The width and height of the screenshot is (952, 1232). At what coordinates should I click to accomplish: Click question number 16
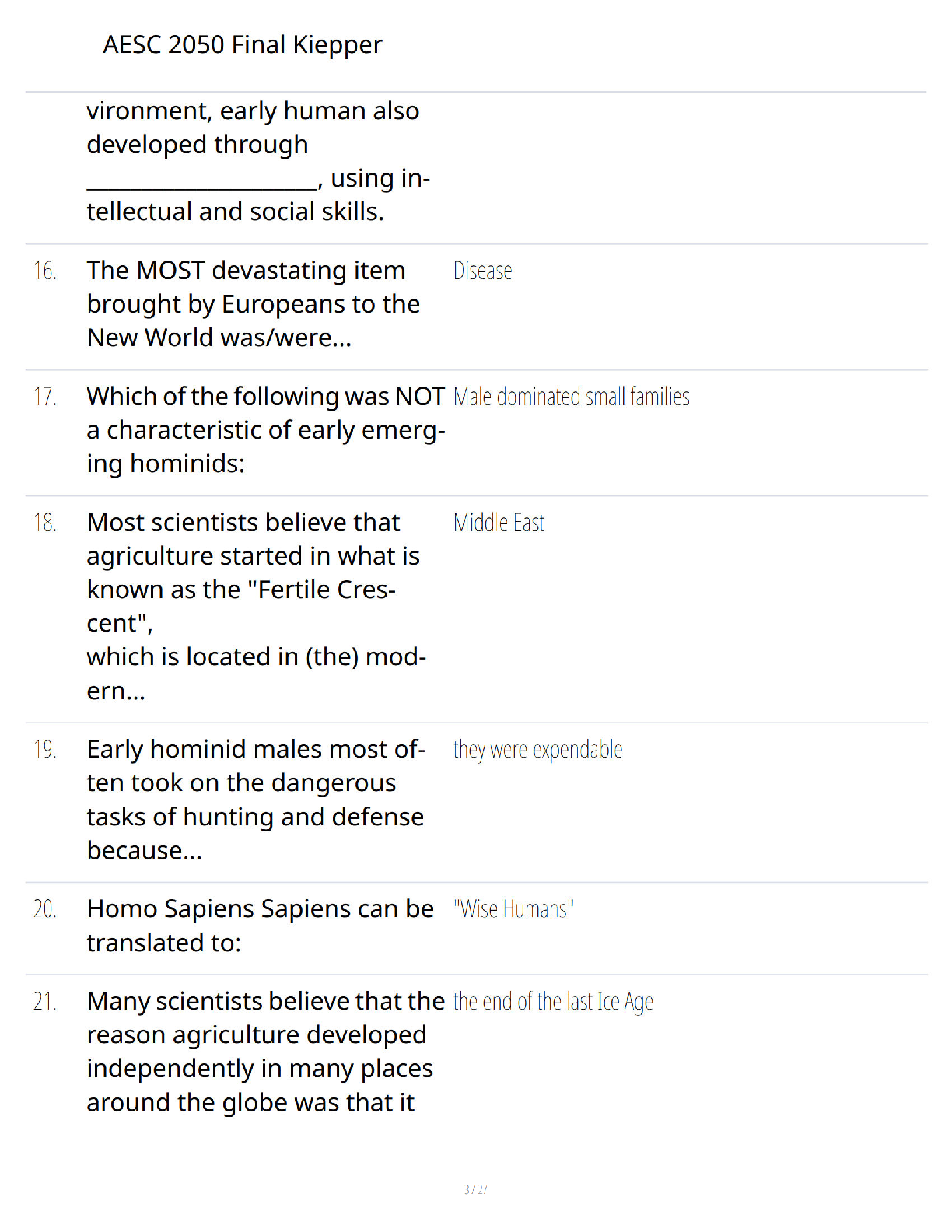tap(45, 271)
